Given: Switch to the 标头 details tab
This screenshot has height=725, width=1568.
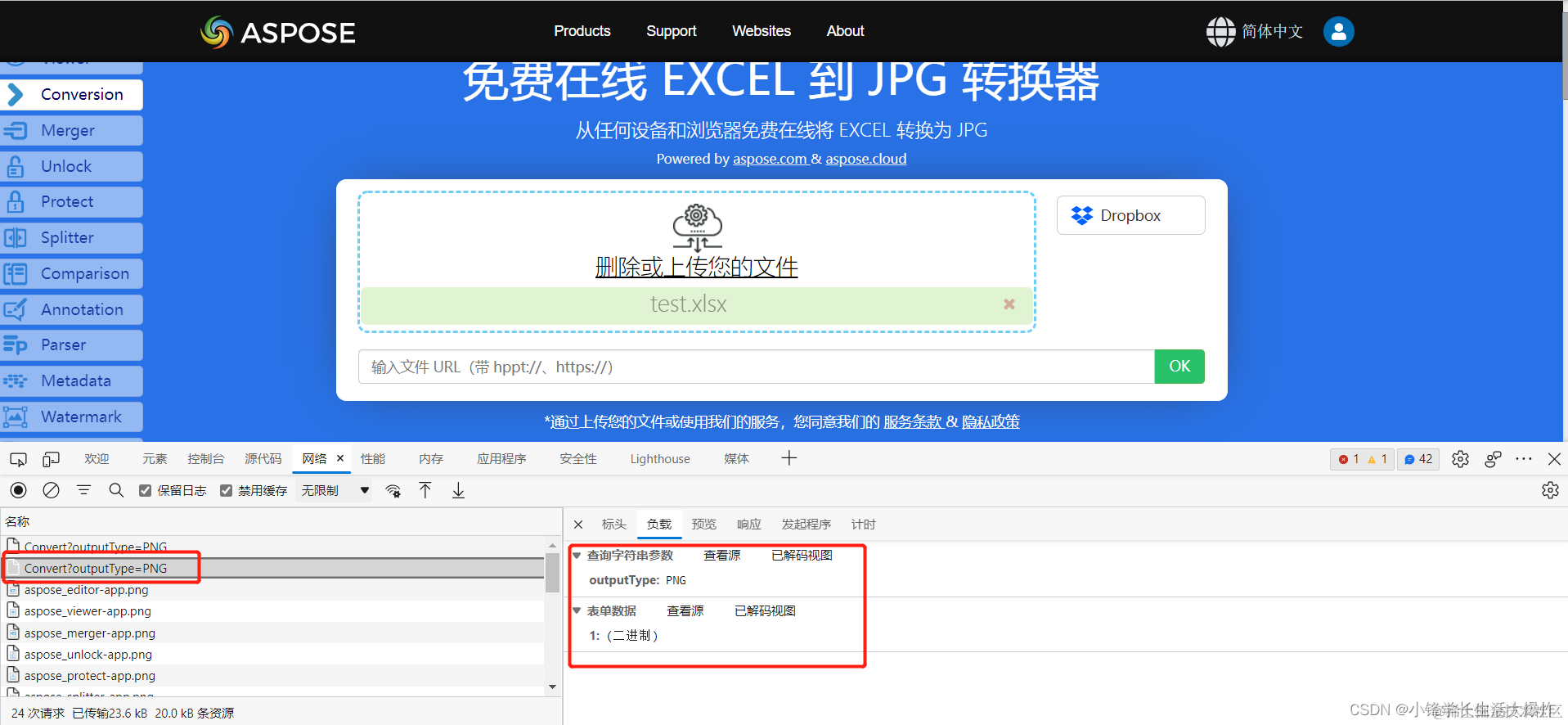Looking at the screenshot, I should click(x=613, y=525).
